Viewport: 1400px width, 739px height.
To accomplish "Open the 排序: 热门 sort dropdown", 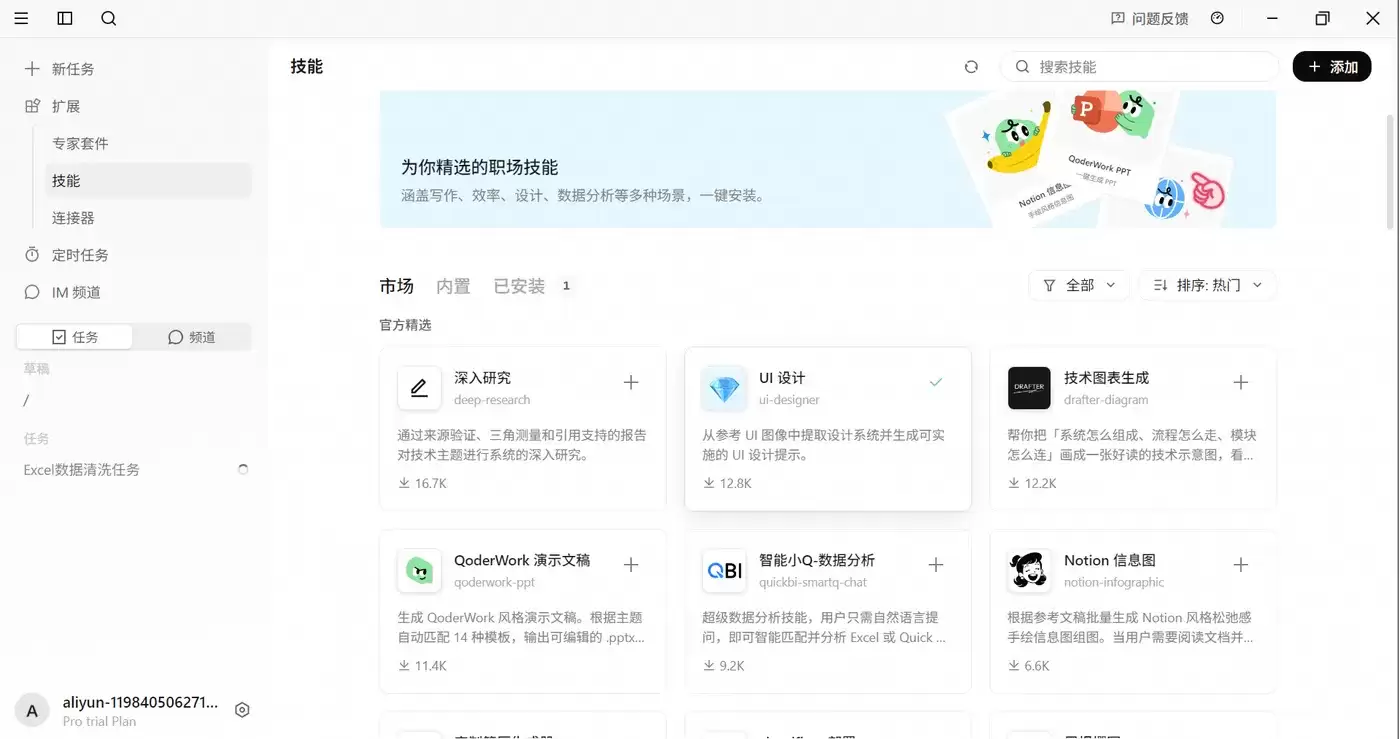I will click(1208, 285).
